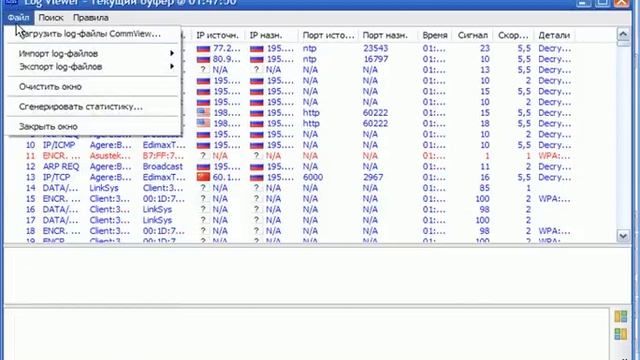This screenshot has width=640, height=360.
Task: Sort by Скор... column header
Action: coord(513,36)
